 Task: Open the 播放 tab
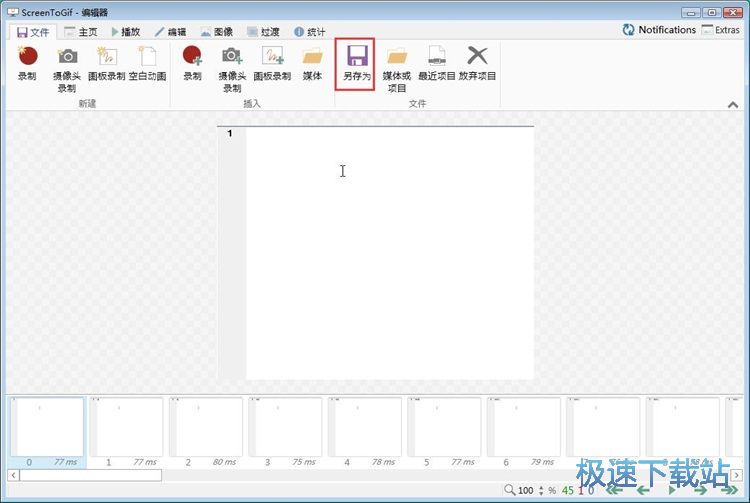[x=126, y=32]
